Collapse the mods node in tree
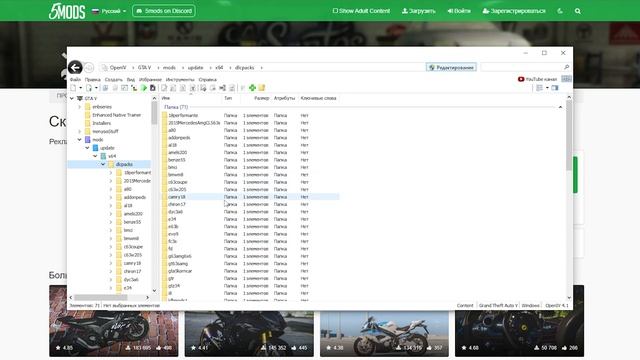This screenshot has height=360, width=640. (80, 140)
